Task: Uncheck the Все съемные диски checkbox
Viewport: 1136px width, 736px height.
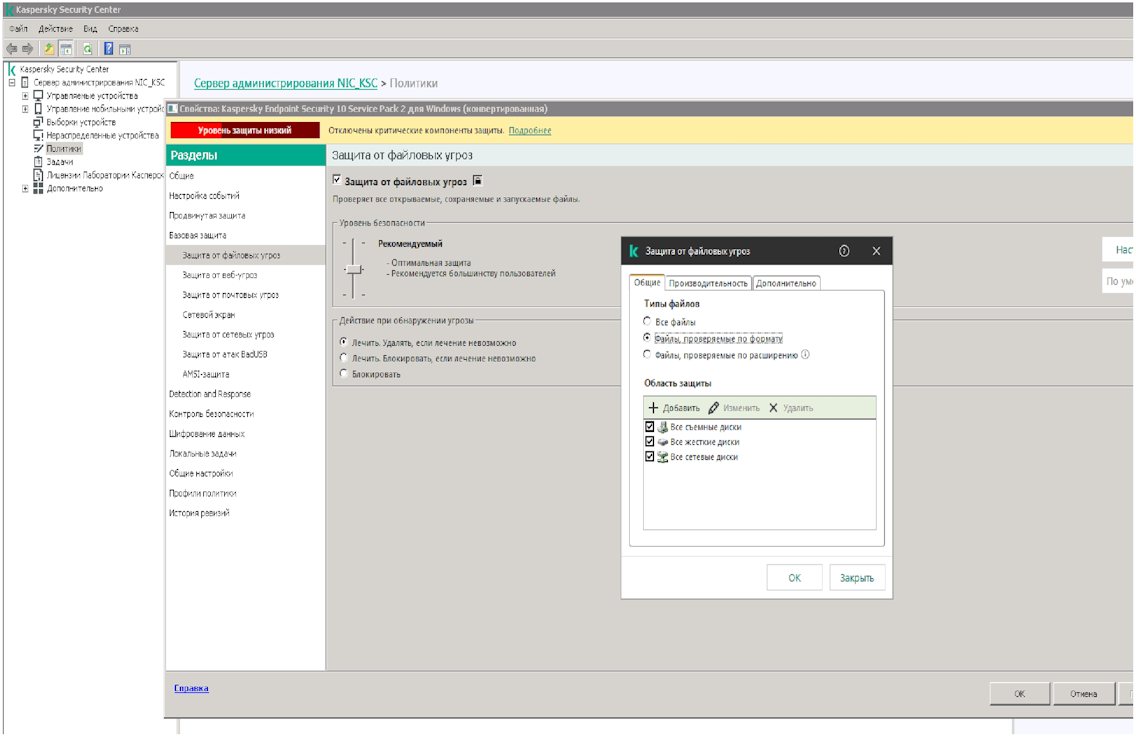Action: [x=650, y=427]
